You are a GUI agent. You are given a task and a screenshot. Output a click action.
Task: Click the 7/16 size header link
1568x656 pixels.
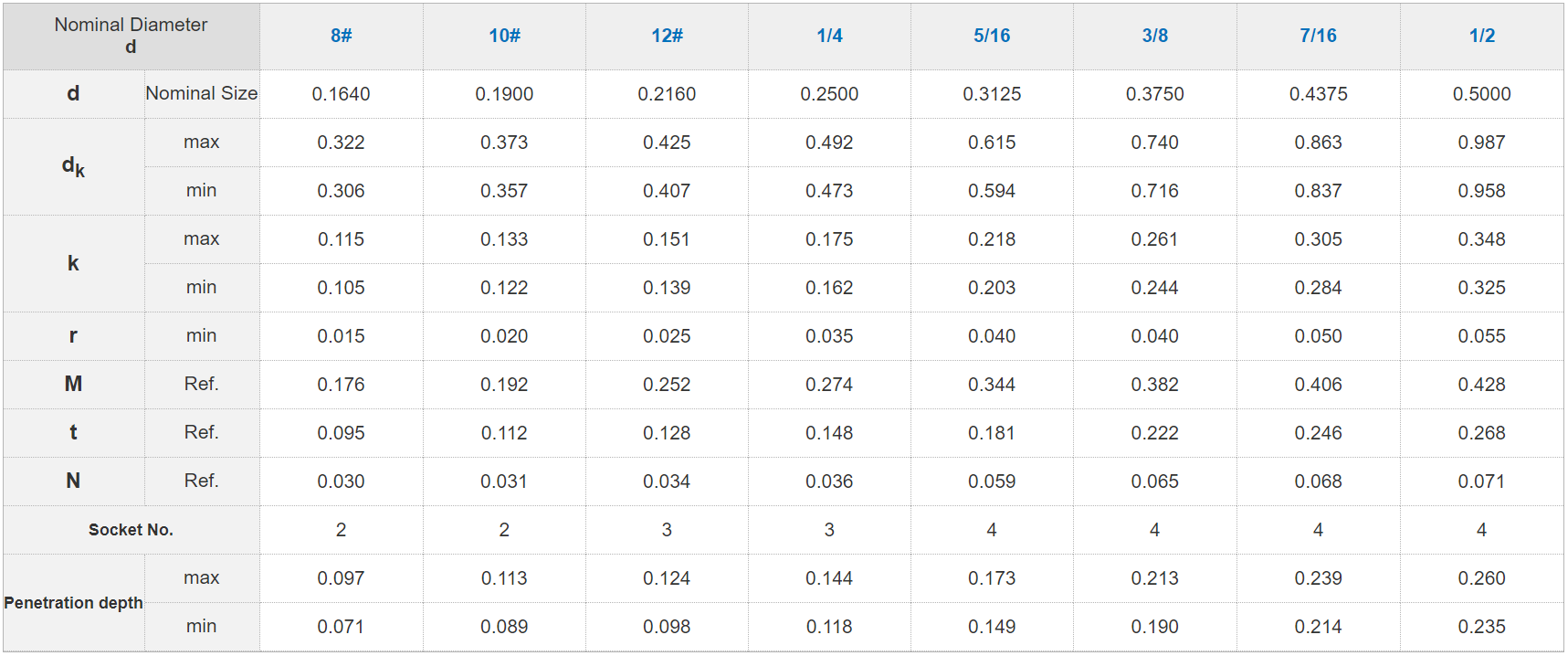coord(1318,36)
